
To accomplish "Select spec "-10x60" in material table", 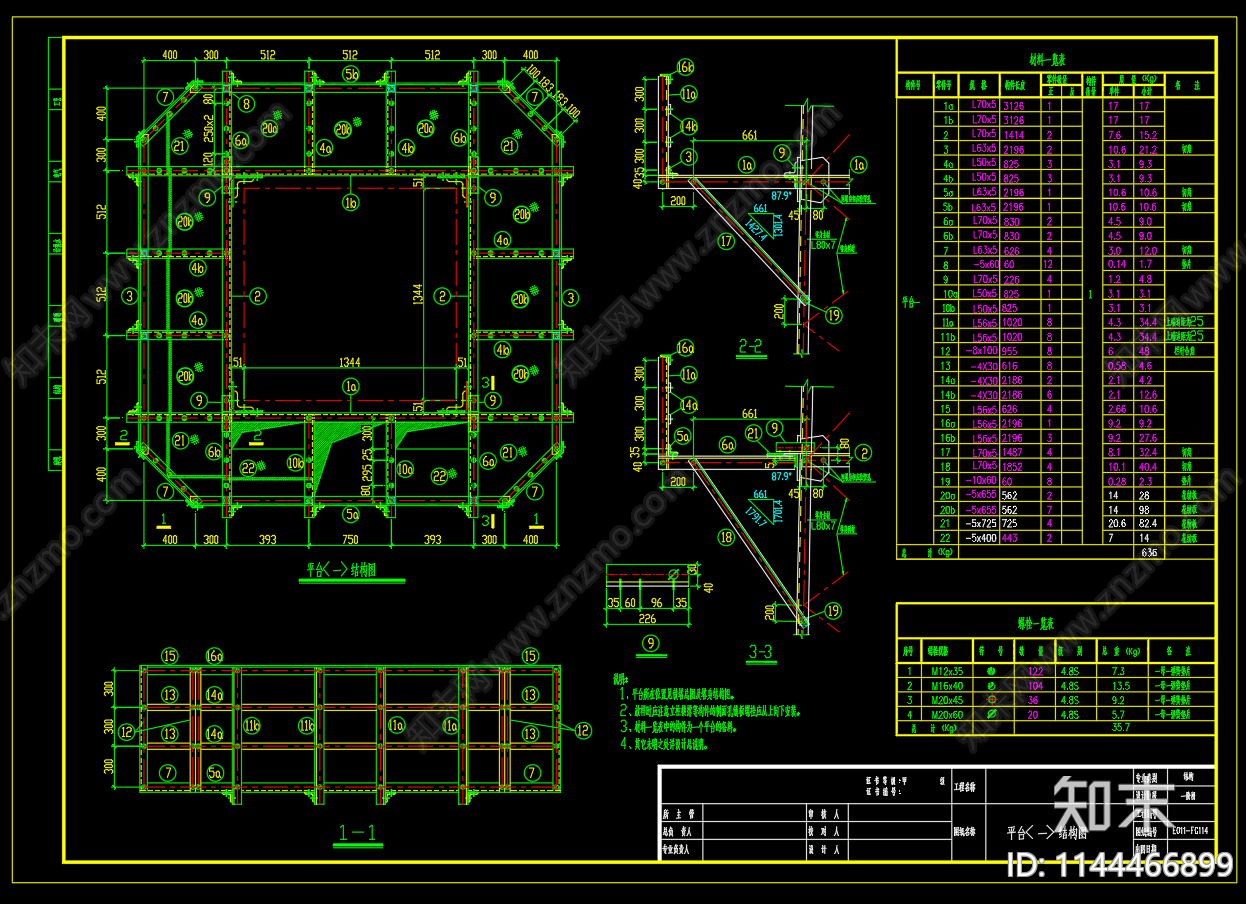I will pyautogui.click(x=981, y=480).
